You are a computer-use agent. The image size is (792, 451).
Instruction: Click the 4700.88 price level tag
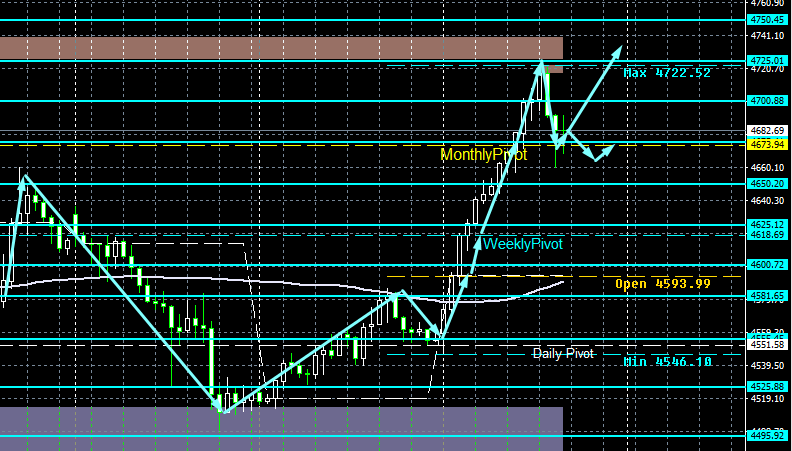[x=767, y=101]
